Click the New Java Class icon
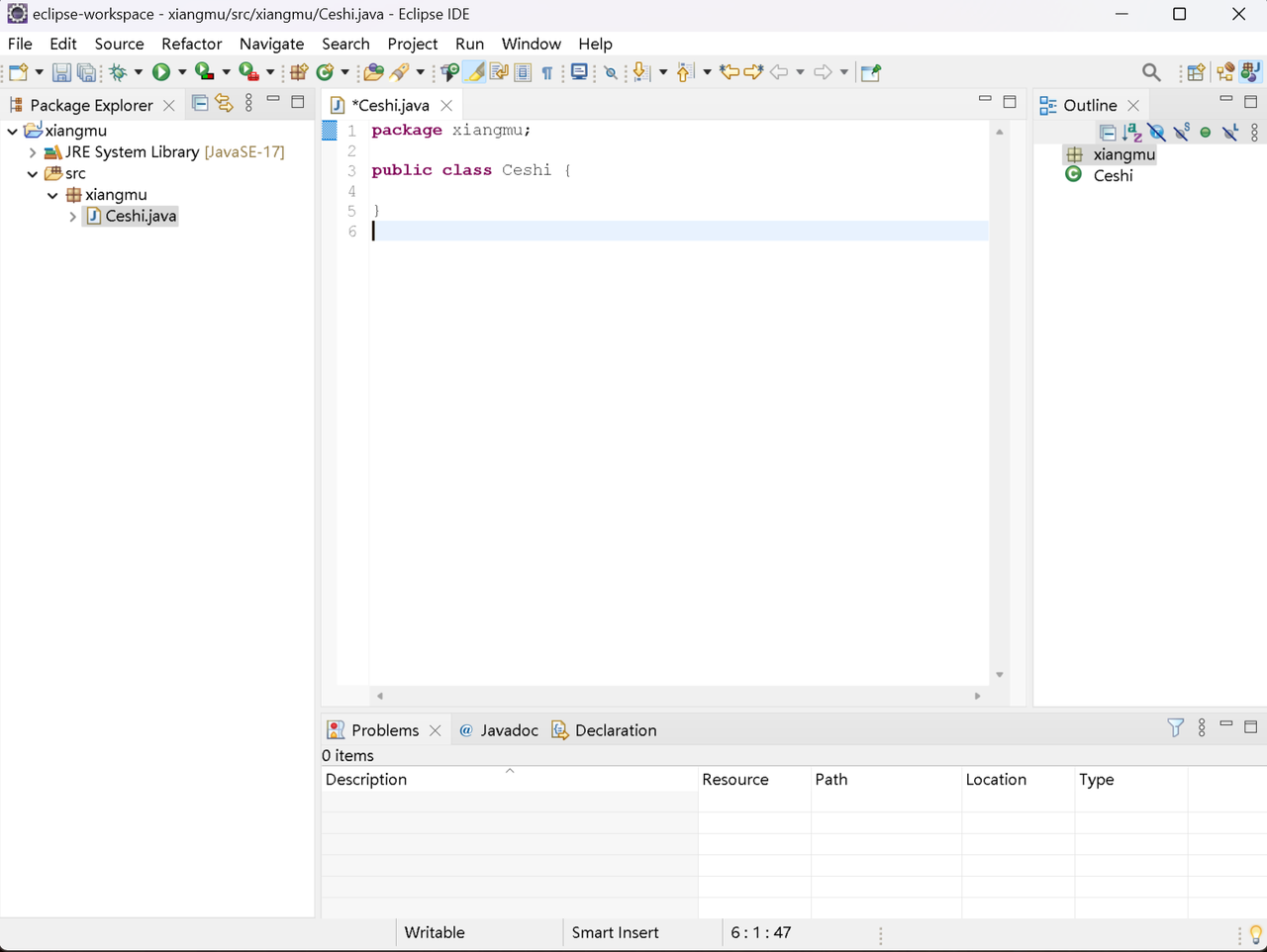Screen dimensions: 1267x952 pyautogui.click(x=324, y=72)
